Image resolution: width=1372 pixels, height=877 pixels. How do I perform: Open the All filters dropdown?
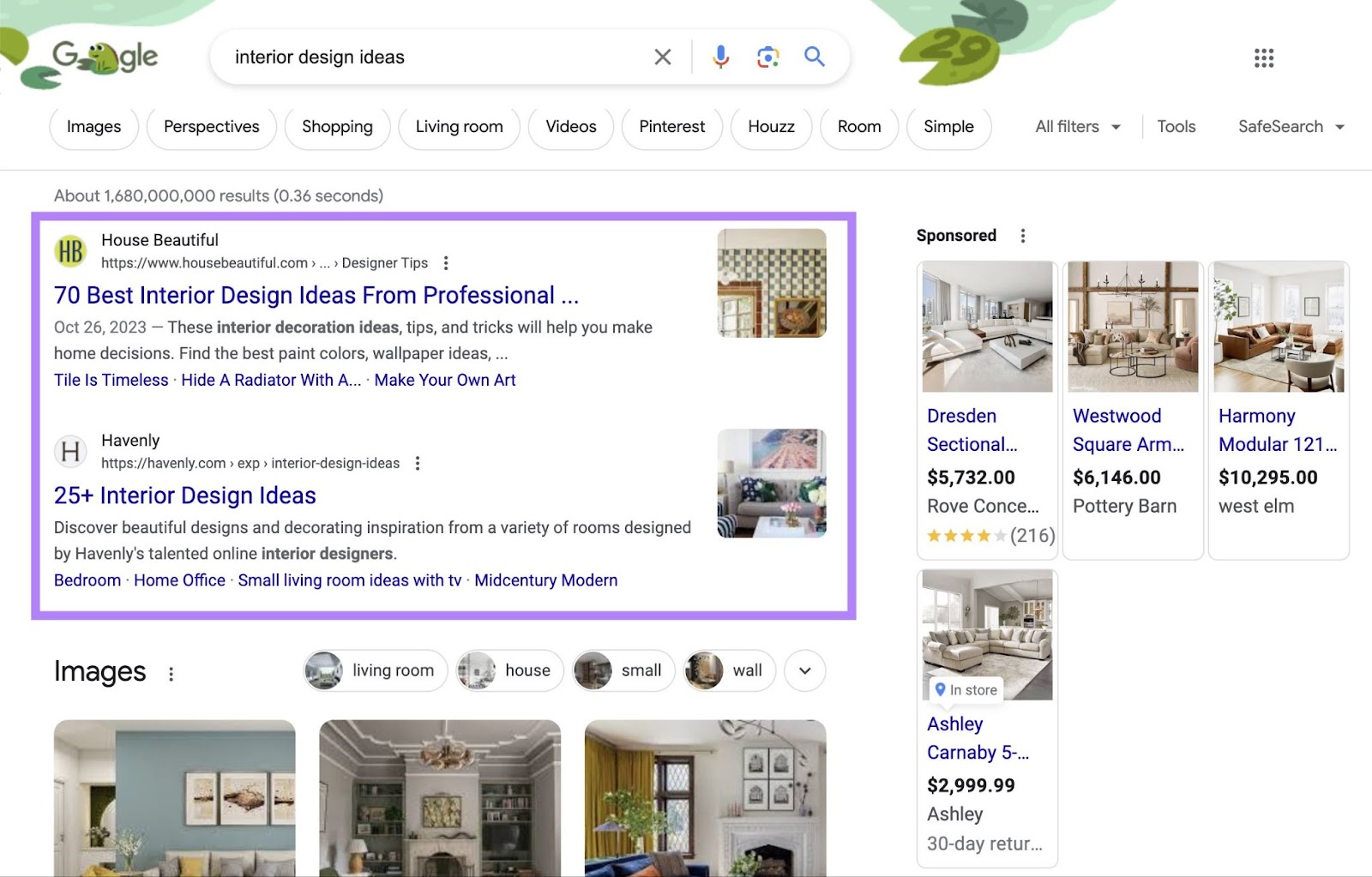point(1076,126)
